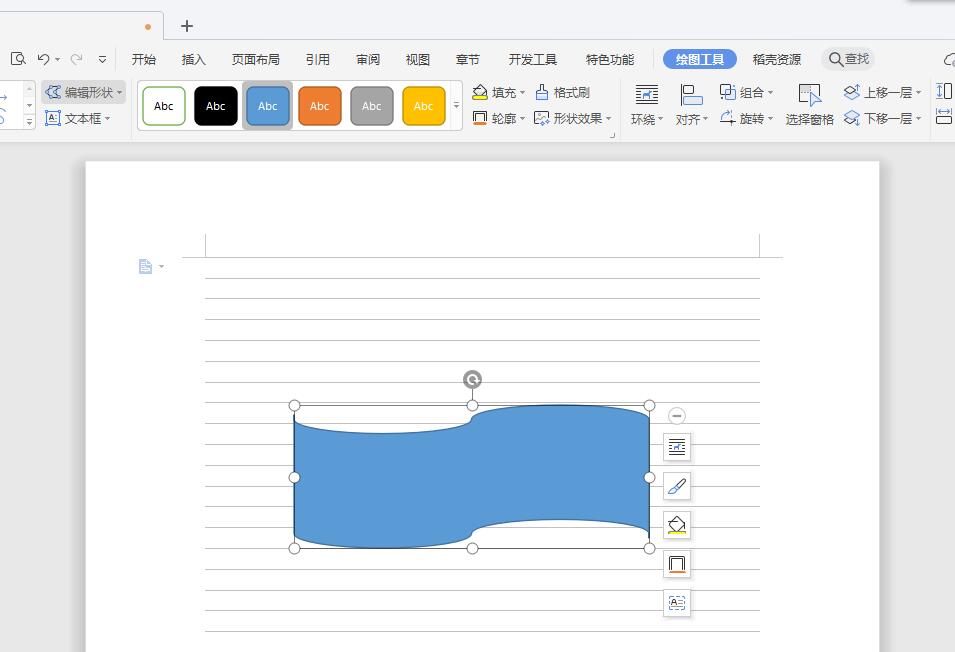Click the fill bucket icon in the floating toolbar
Image resolution: width=955 pixels, height=652 pixels.
point(677,524)
